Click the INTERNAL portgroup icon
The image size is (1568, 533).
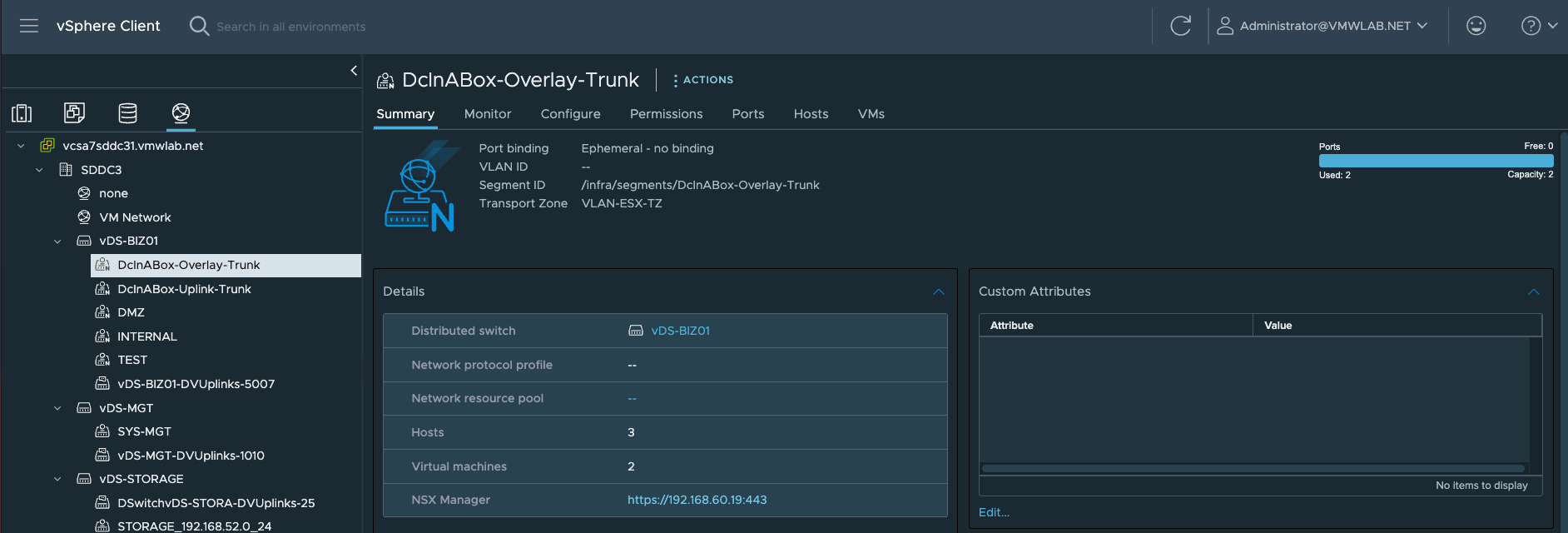point(102,336)
